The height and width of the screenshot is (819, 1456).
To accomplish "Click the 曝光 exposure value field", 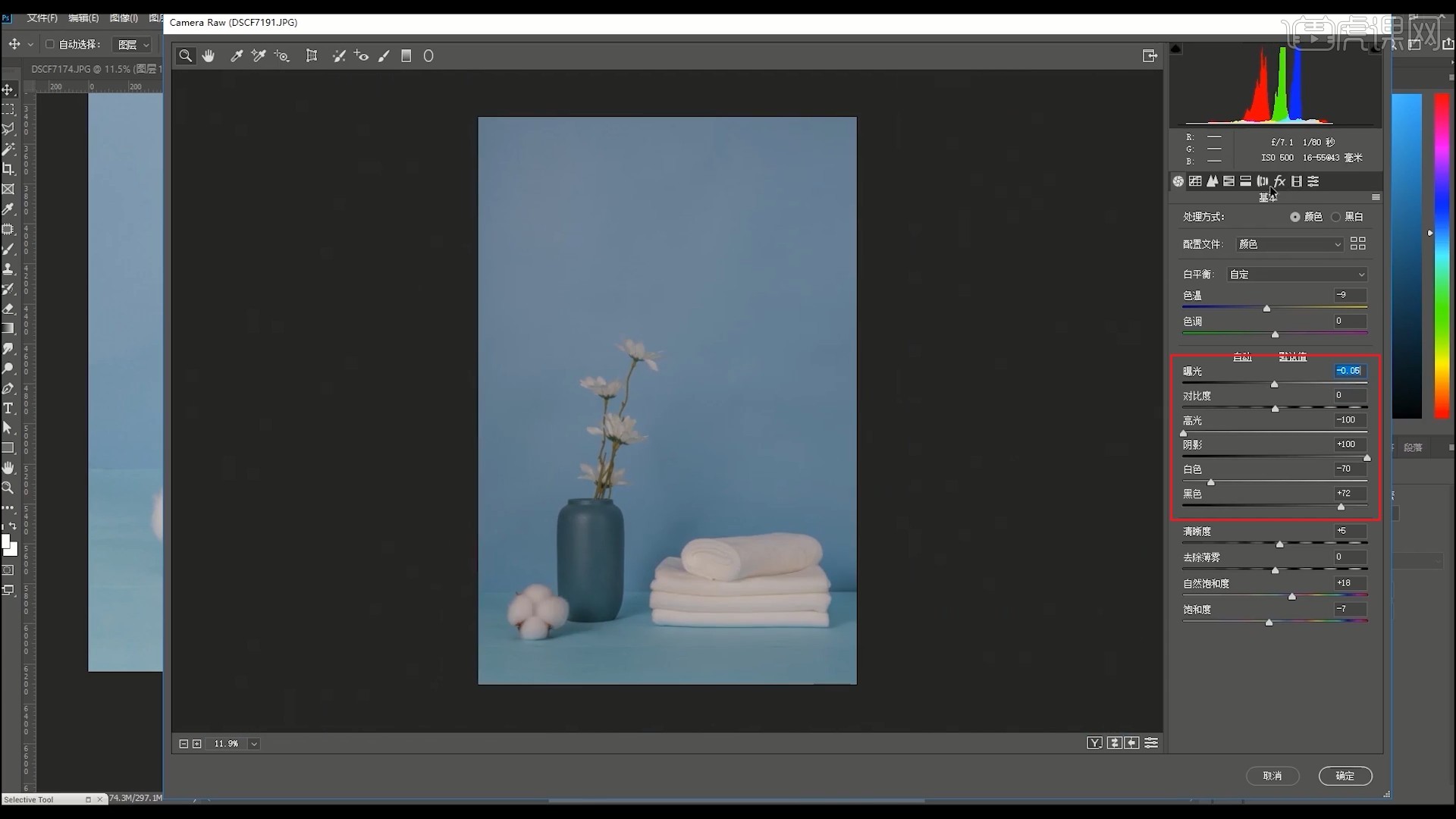I will pos(1349,371).
